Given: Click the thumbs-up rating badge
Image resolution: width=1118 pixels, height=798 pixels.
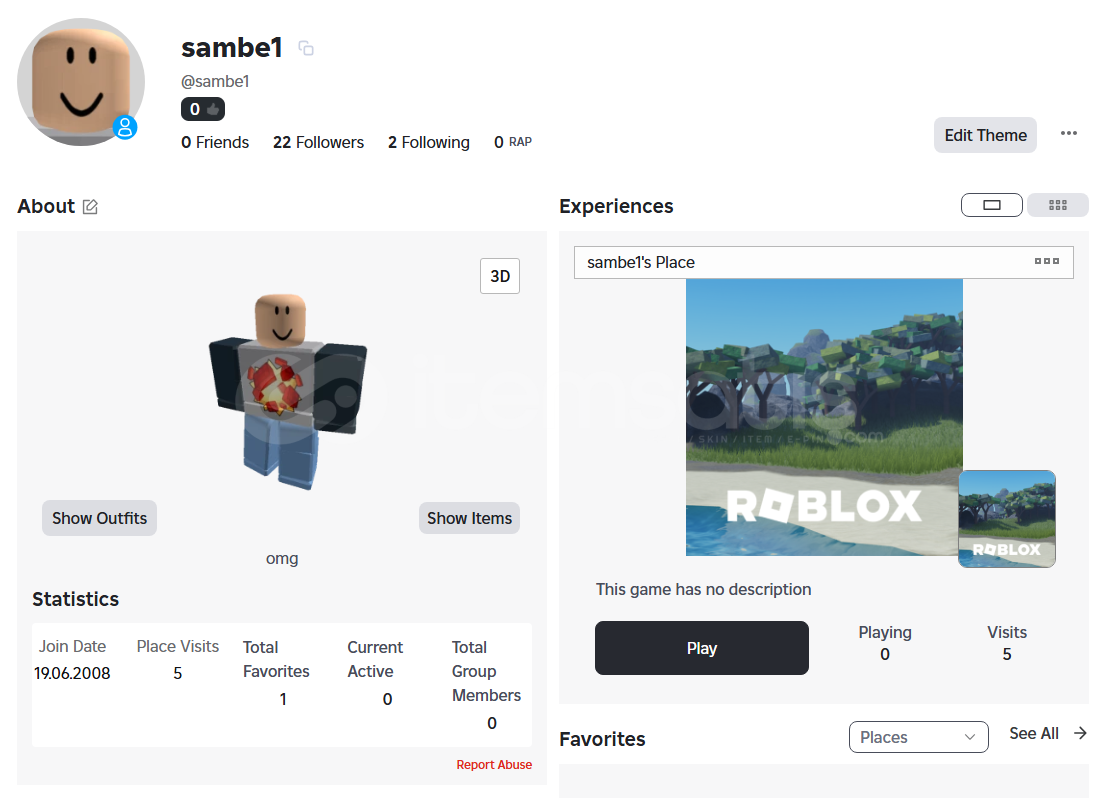Looking at the screenshot, I should [203, 109].
